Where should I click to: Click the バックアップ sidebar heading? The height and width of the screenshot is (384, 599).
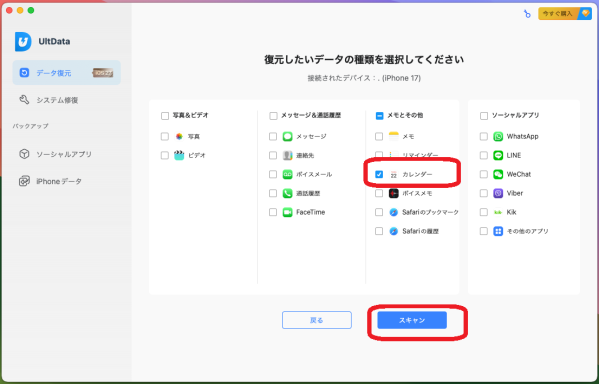(31, 126)
